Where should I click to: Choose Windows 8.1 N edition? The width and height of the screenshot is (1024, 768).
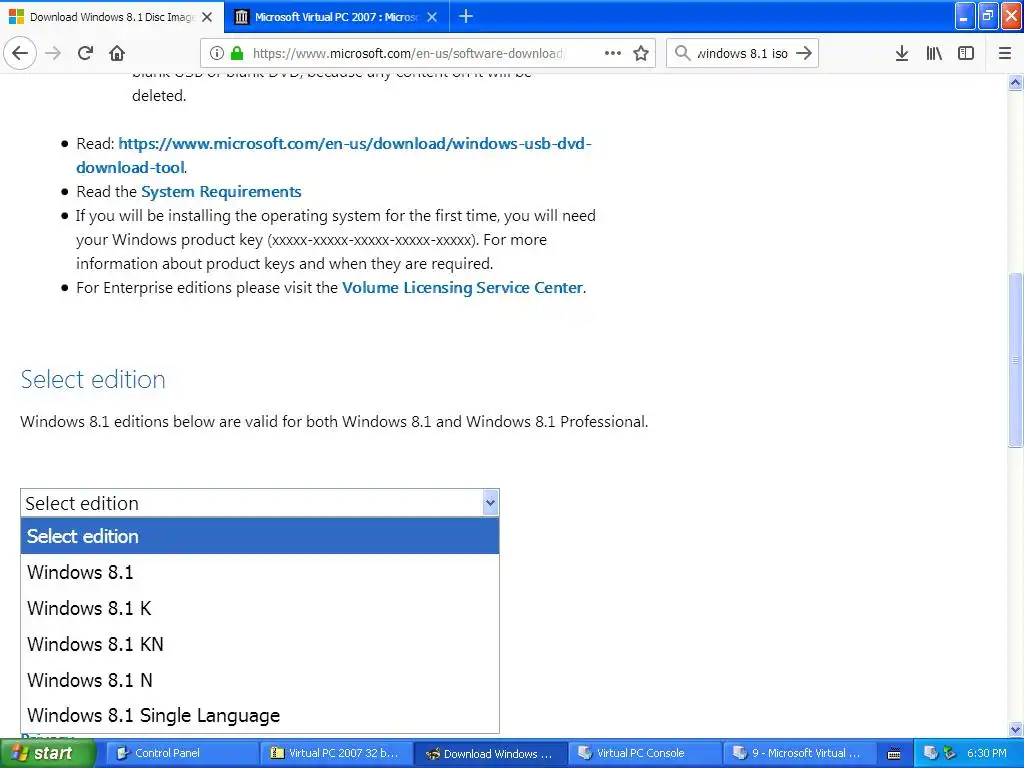click(x=260, y=680)
